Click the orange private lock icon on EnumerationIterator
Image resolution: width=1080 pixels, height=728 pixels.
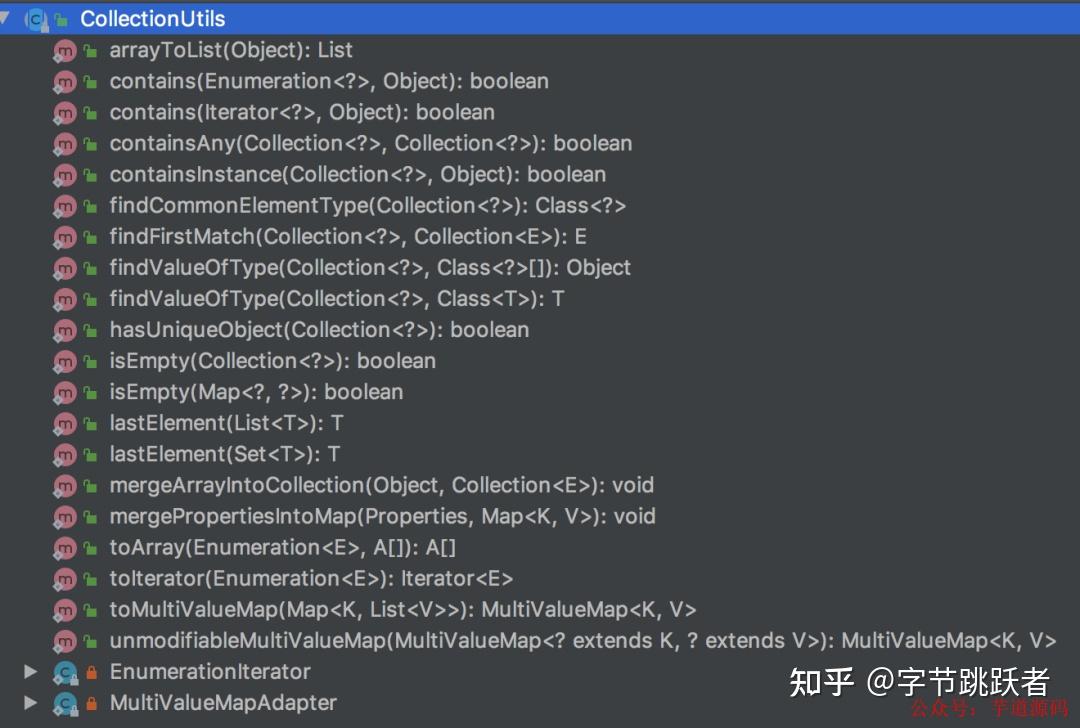[91, 672]
